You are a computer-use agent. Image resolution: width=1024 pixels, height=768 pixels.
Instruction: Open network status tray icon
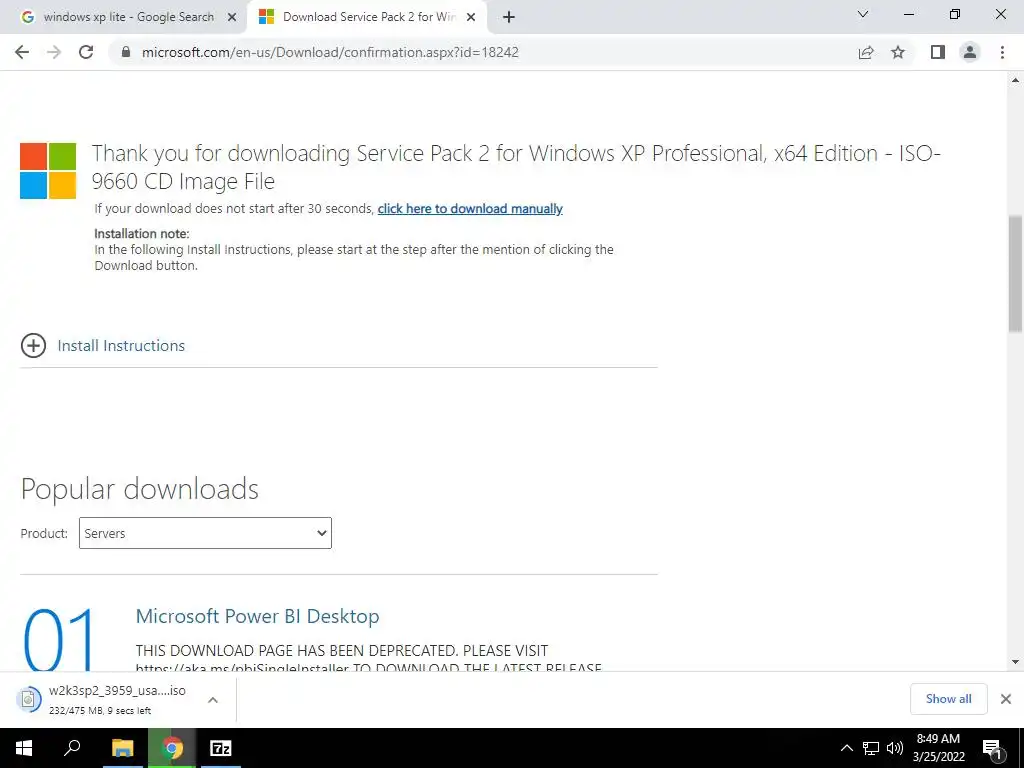(x=871, y=748)
